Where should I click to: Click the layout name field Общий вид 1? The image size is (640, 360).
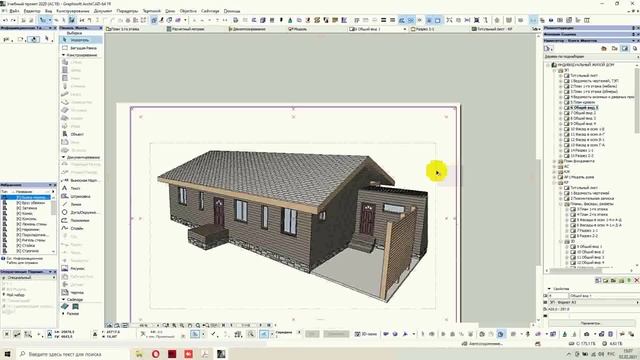[x=603, y=296]
